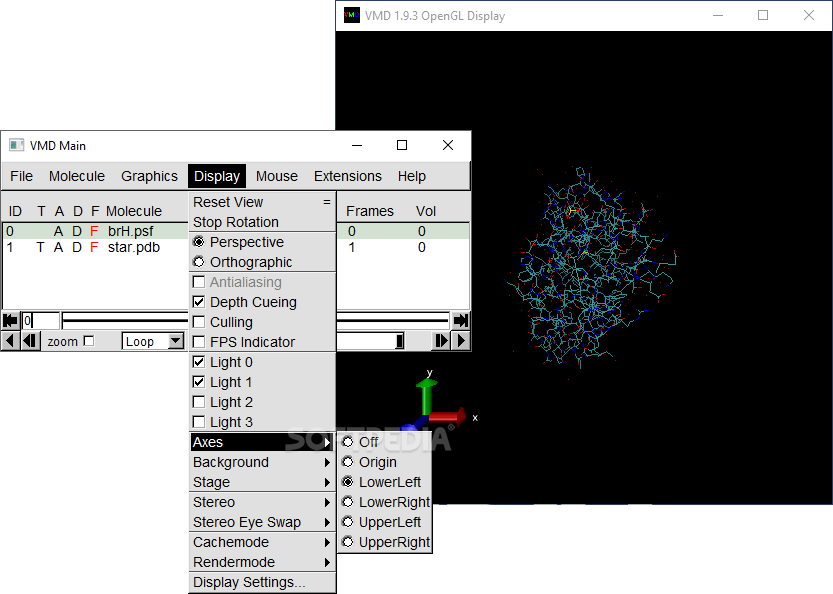Turn on Light 2
Screen dimensions: 833x594
[199, 402]
